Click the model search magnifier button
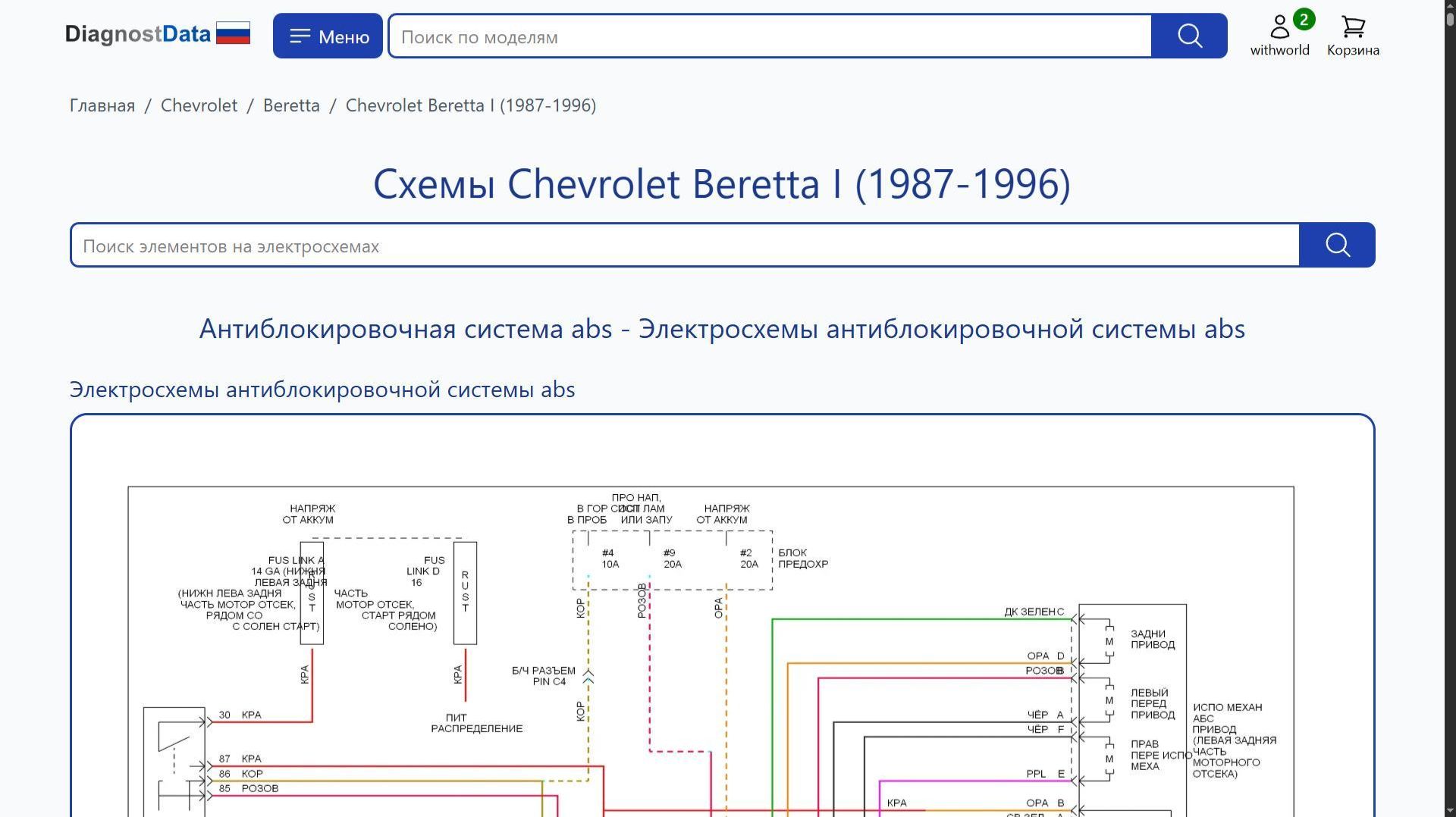 click(x=1189, y=36)
